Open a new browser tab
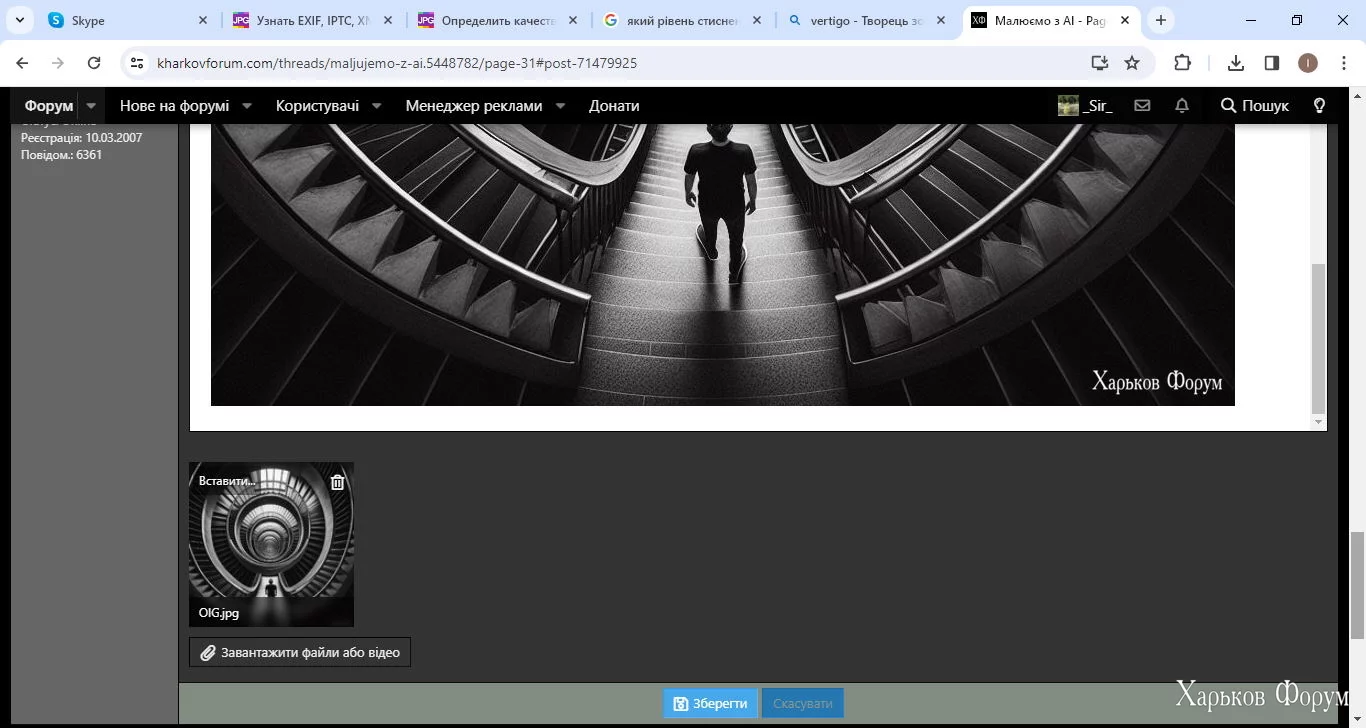The image size is (1366, 728). coord(1161,20)
